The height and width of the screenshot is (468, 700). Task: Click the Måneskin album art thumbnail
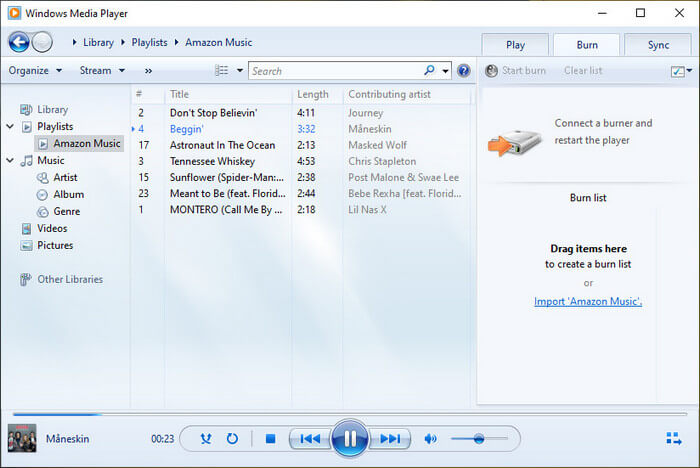click(x=22, y=438)
